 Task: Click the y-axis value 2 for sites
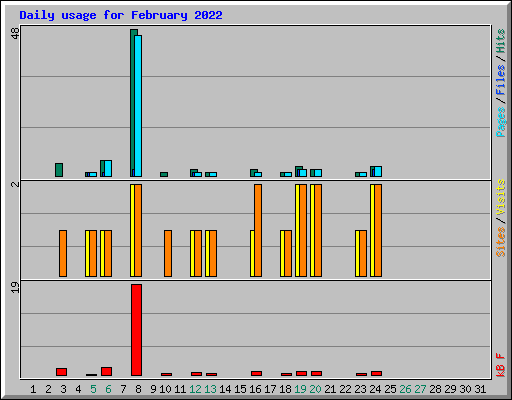pos(15,184)
